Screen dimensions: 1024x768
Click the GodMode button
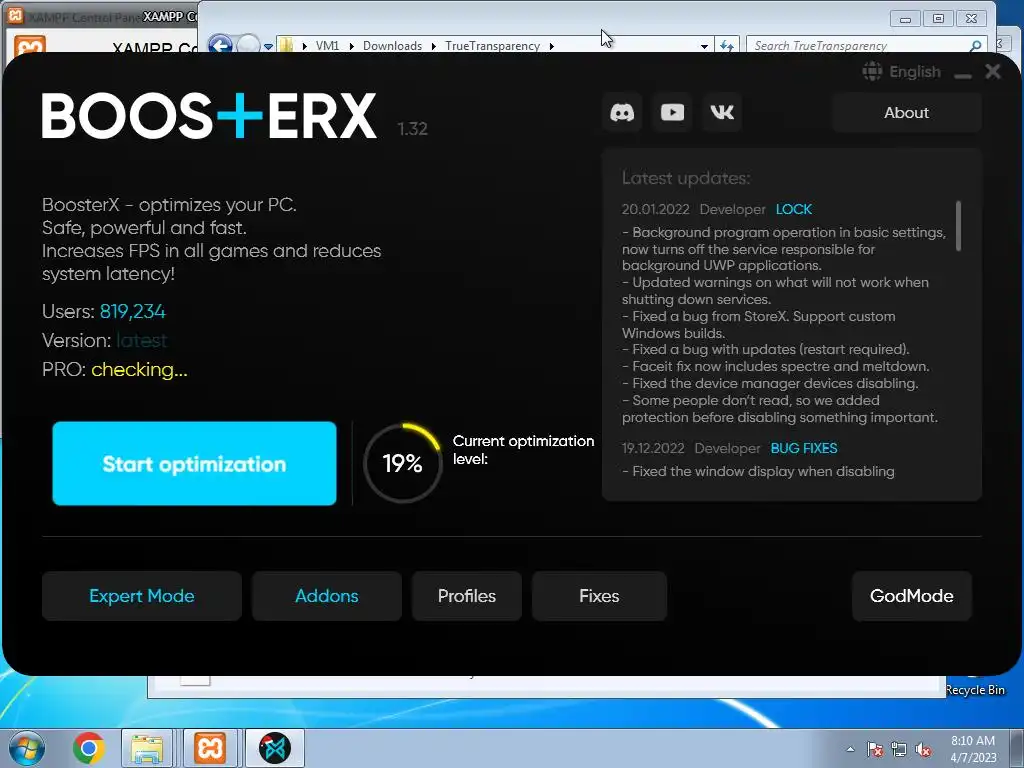911,596
